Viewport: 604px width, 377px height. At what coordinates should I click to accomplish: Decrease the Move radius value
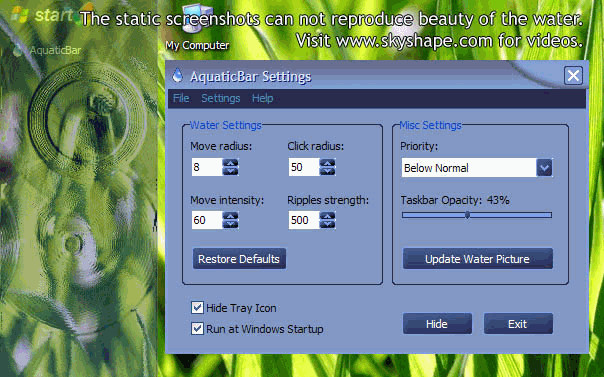(x=230, y=171)
